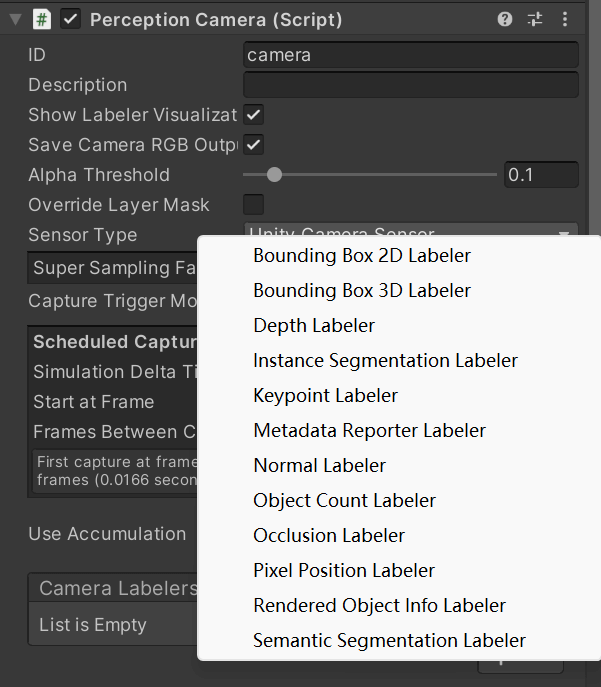
Task: Collapse the Perception Camera component foldout
Action: tap(15, 19)
